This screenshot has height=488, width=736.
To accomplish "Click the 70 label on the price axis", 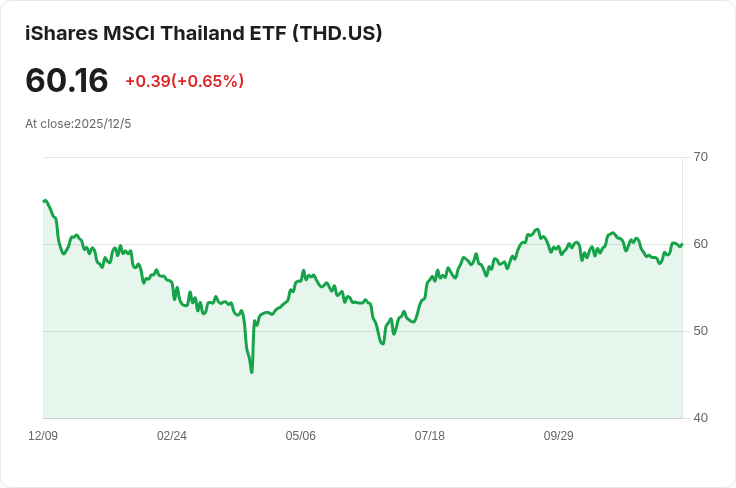I will (x=701, y=157).
